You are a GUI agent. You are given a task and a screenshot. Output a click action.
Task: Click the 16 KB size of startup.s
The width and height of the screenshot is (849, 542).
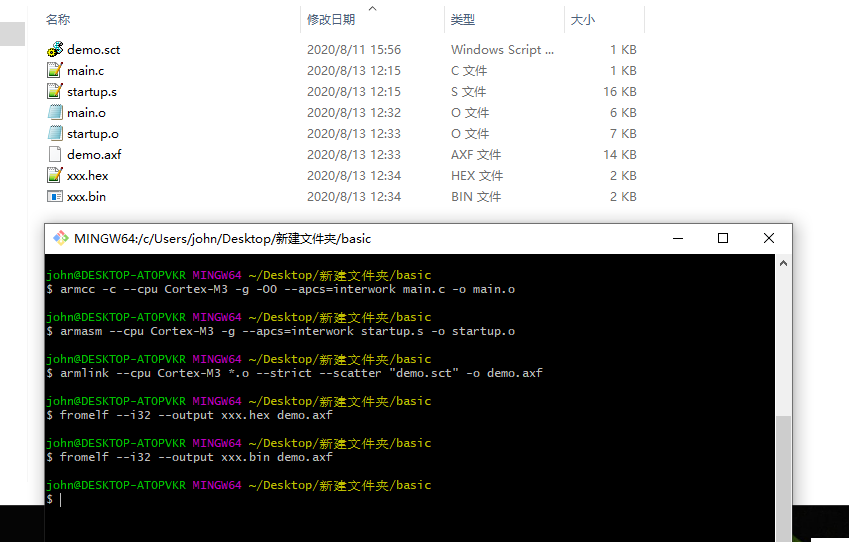(x=620, y=92)
